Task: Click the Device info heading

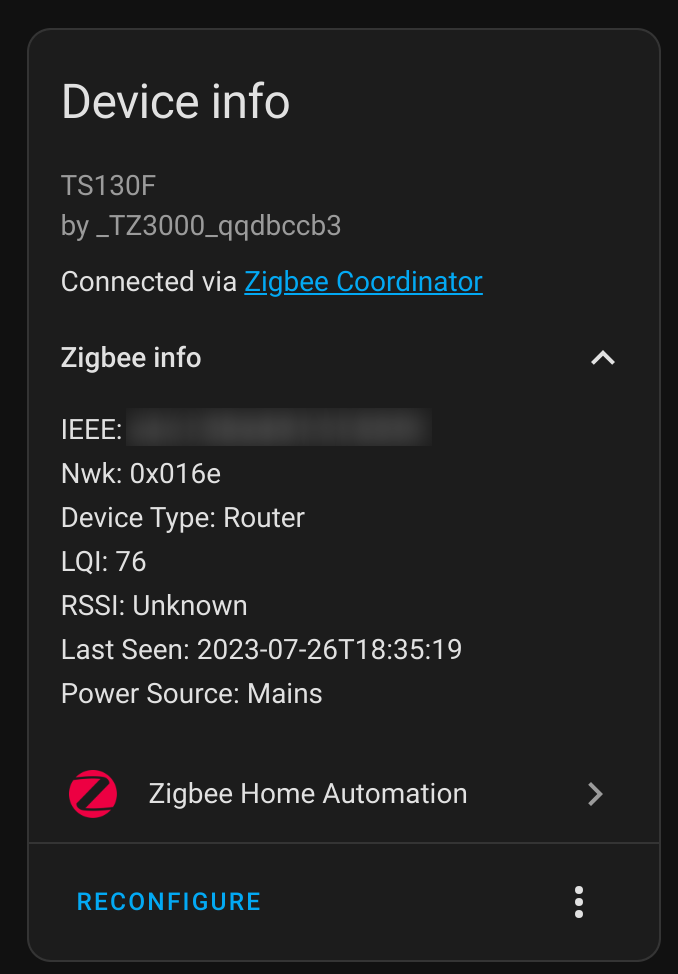Action: 175,101
